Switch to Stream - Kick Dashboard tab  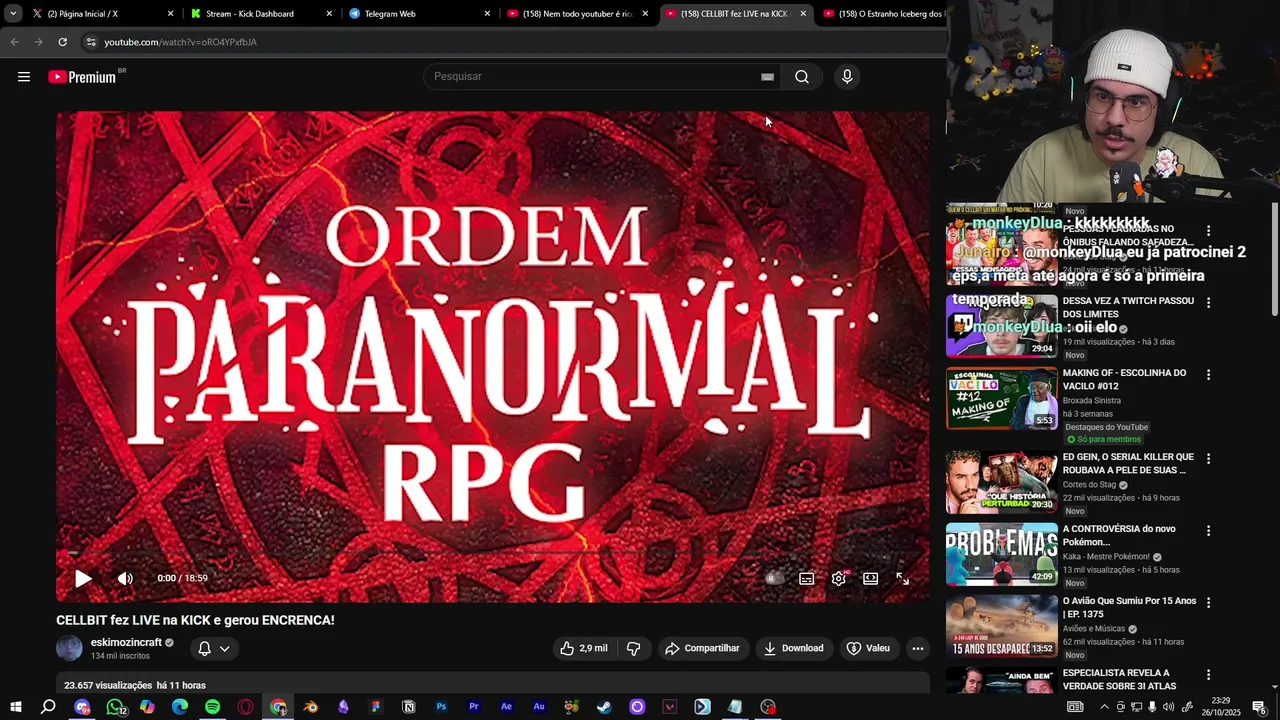point(263,13)
